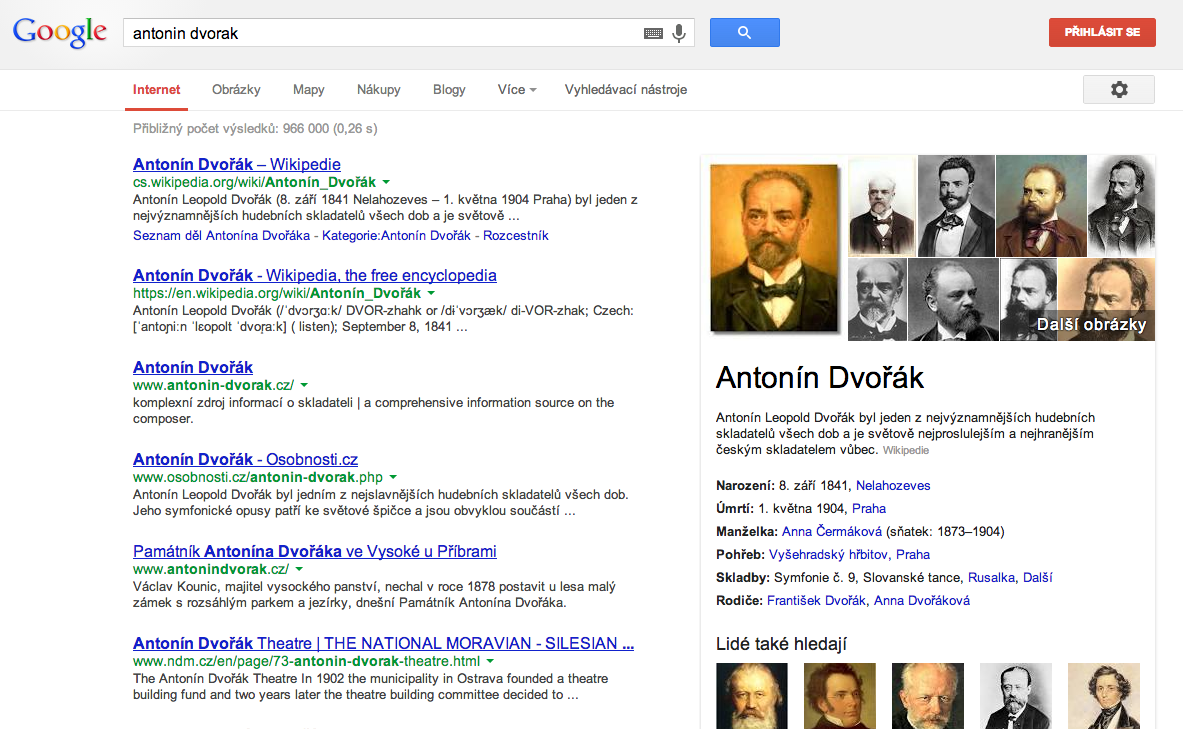Screen dimensions: 1183x729
Task: Open Vyhledávací nástroje
Action: click(x=625, y=90)
